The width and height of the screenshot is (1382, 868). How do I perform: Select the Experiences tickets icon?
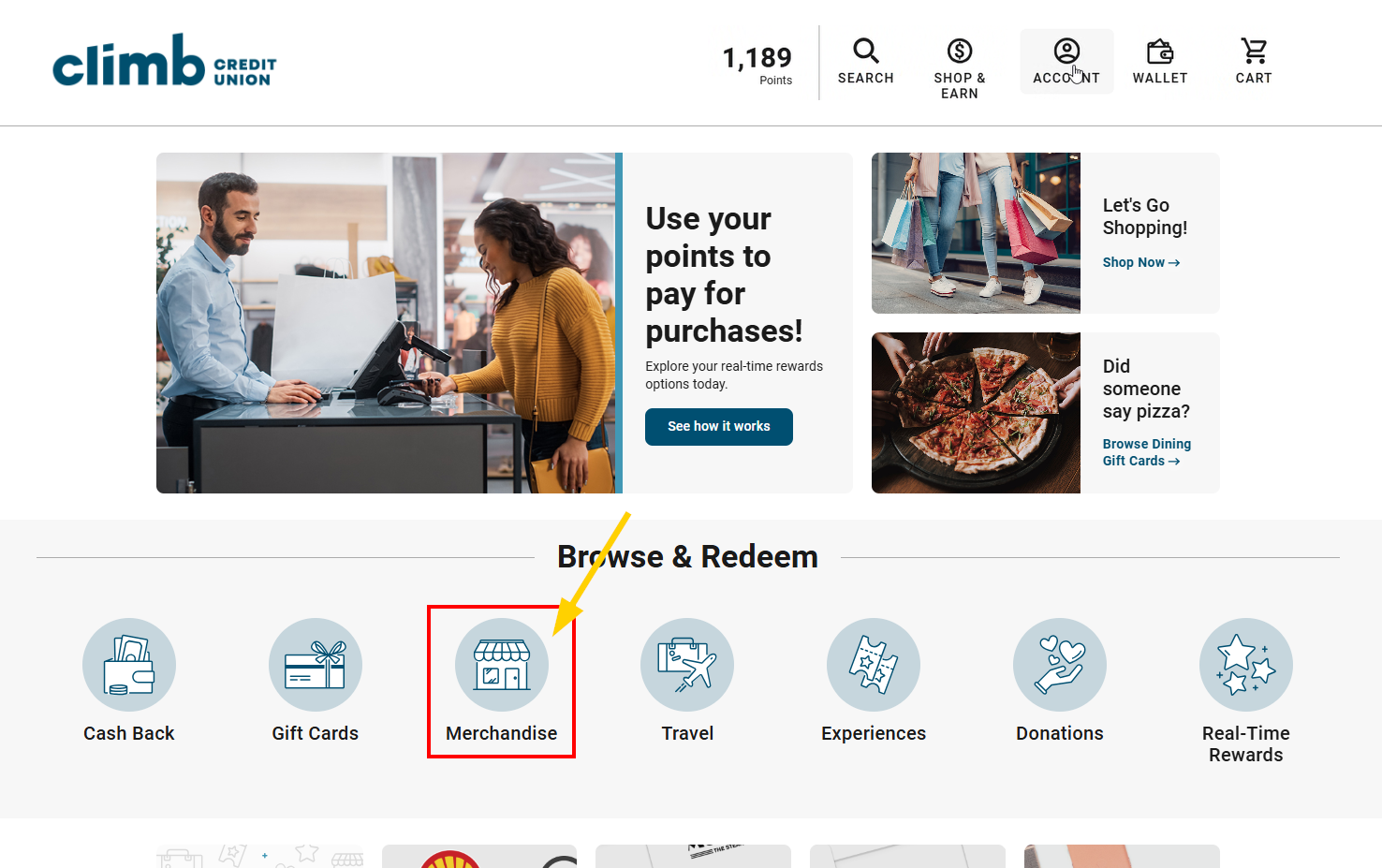(x=874, y=665)
